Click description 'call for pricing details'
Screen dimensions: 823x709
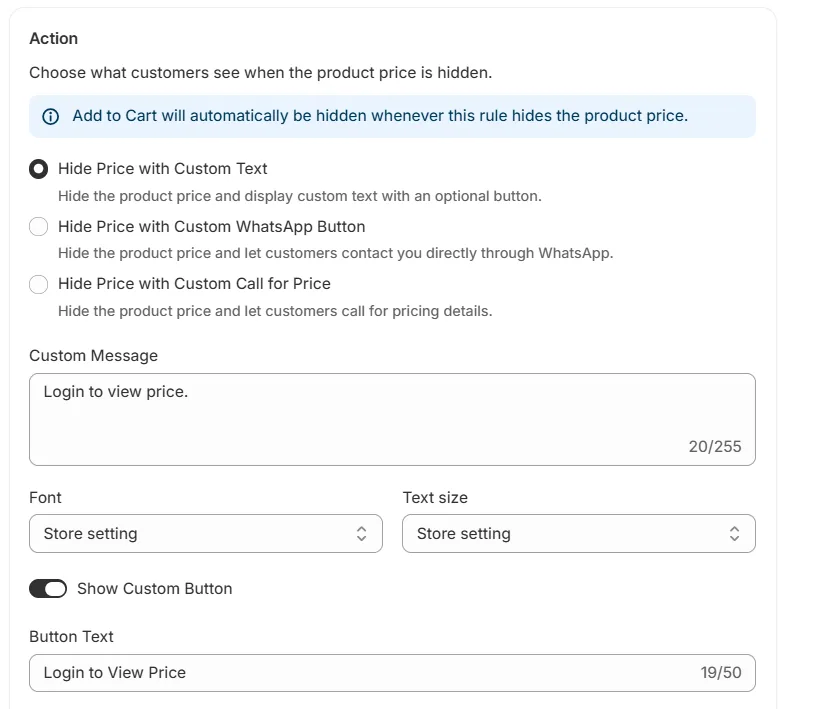click(x=417, y=311)
